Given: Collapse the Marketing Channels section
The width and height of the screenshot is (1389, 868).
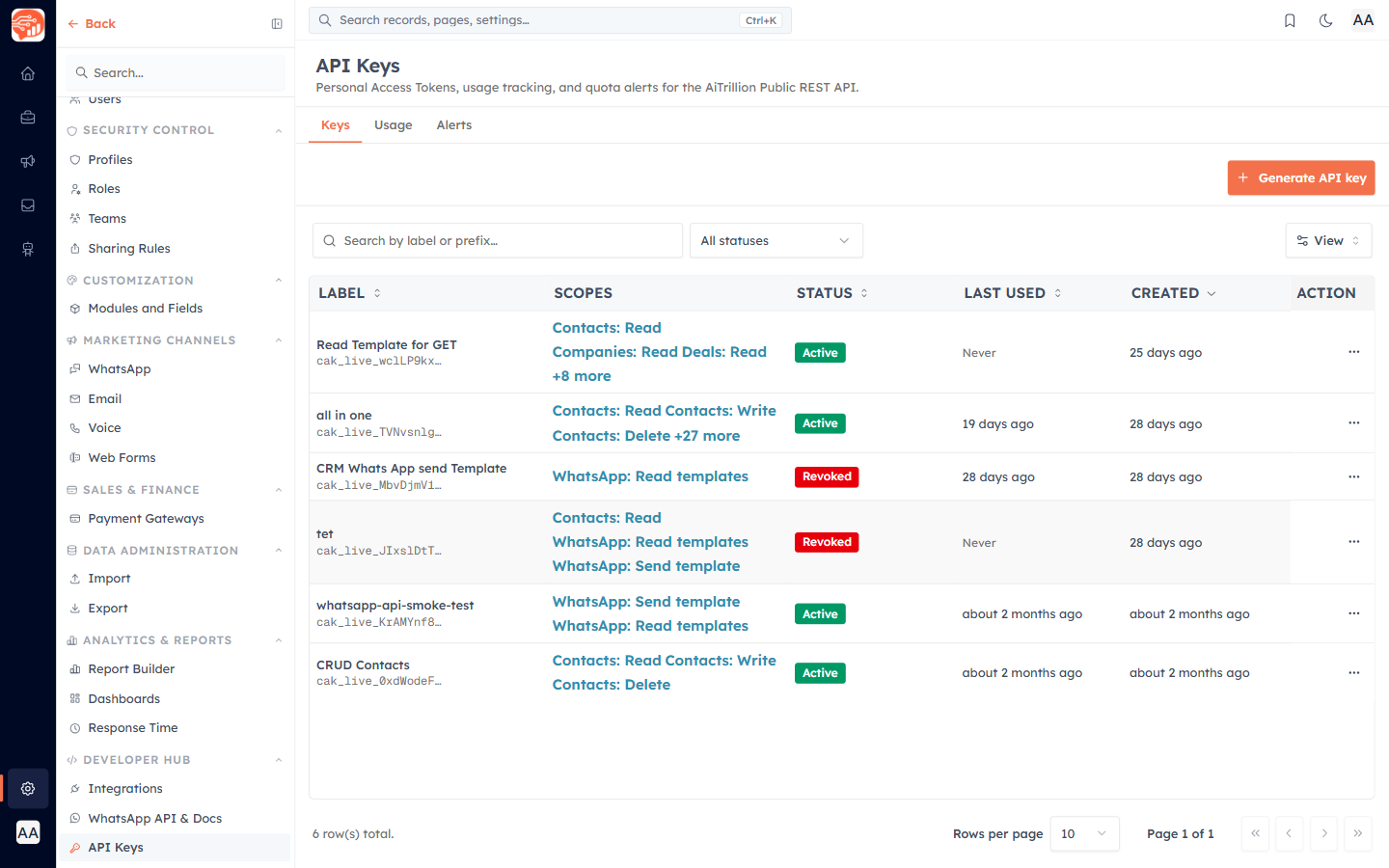Looking at the screenshot, I should [279, 340].
